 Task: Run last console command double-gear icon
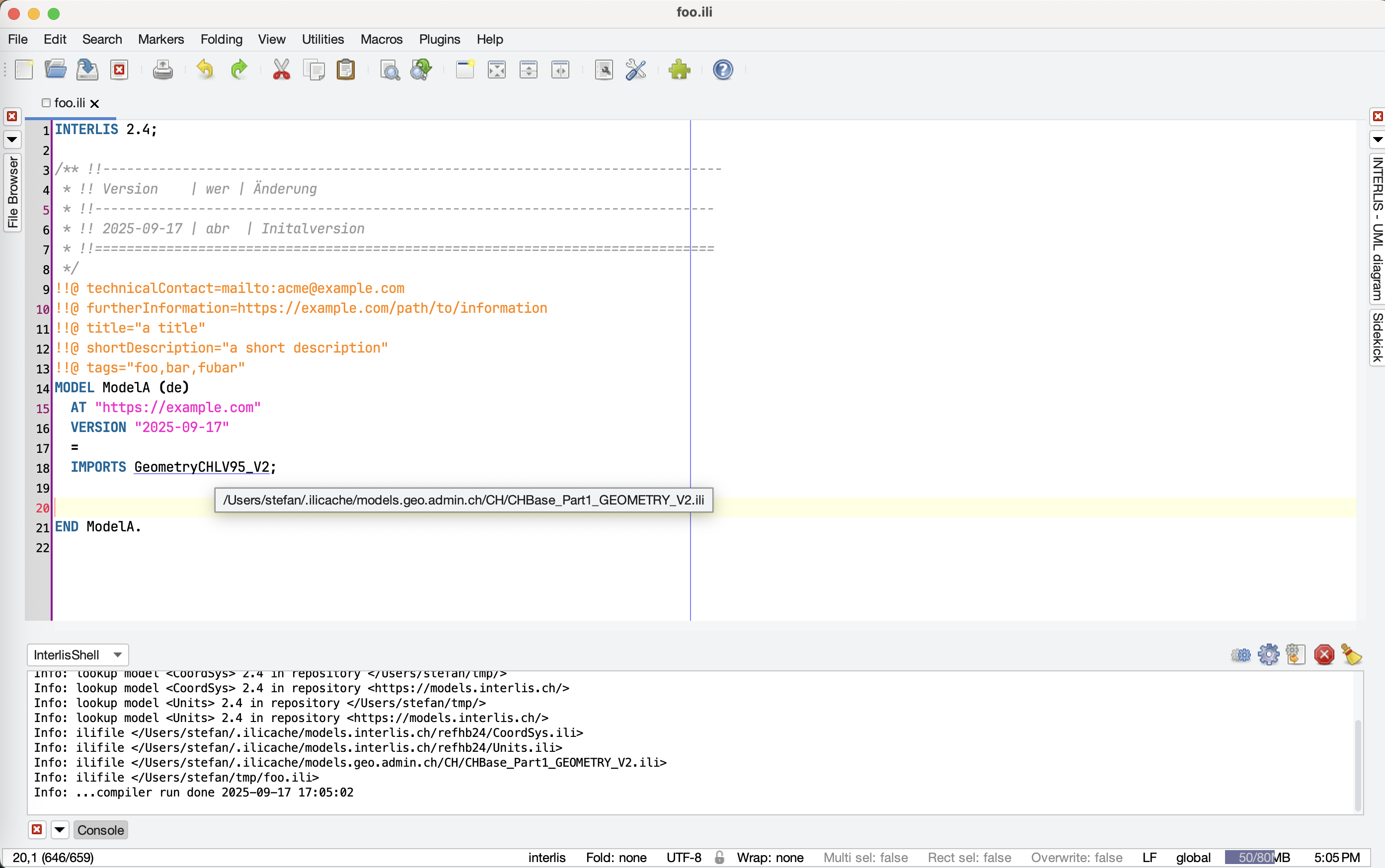tap(1241, 655)
